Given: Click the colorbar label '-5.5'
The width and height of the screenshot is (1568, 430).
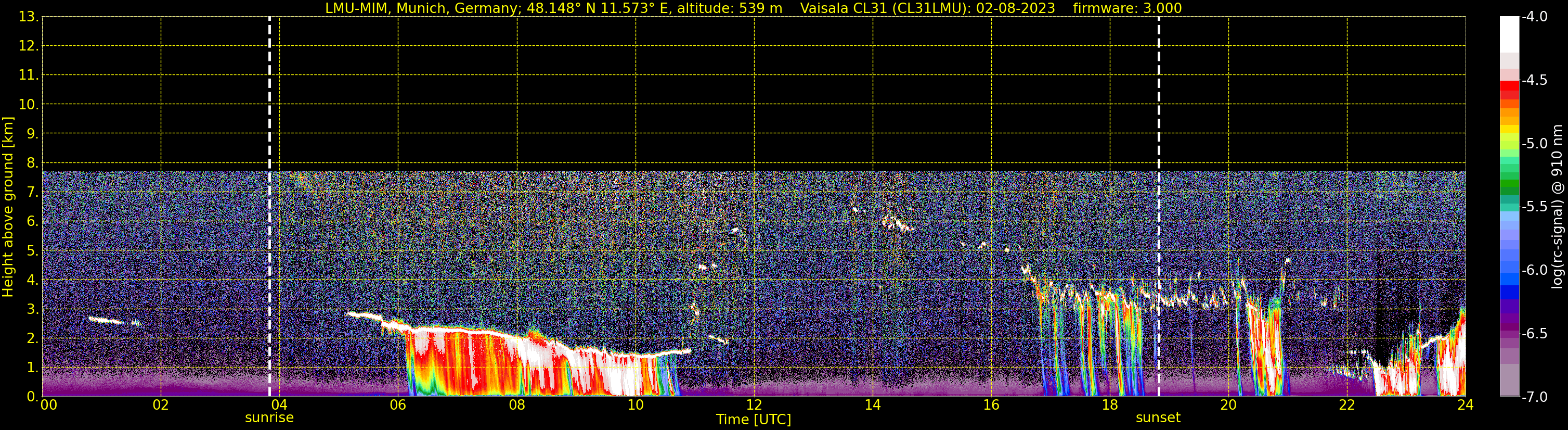Looking at the screenshot, I should pos(1534,207).
